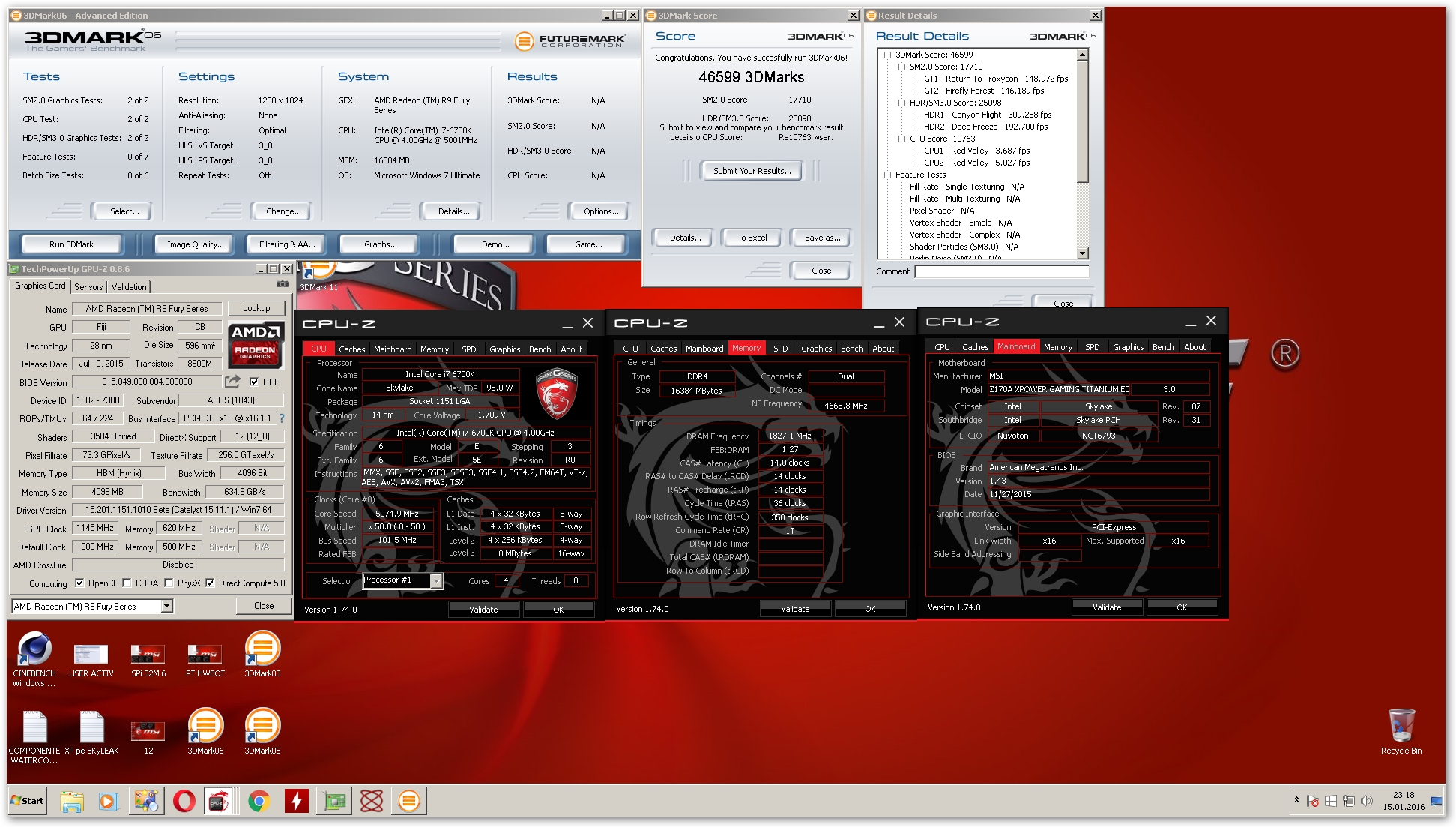This screenshot has width=1456, height=827.
Task: Click the Save as button in the 3DMark Score window
Action: 822,238
